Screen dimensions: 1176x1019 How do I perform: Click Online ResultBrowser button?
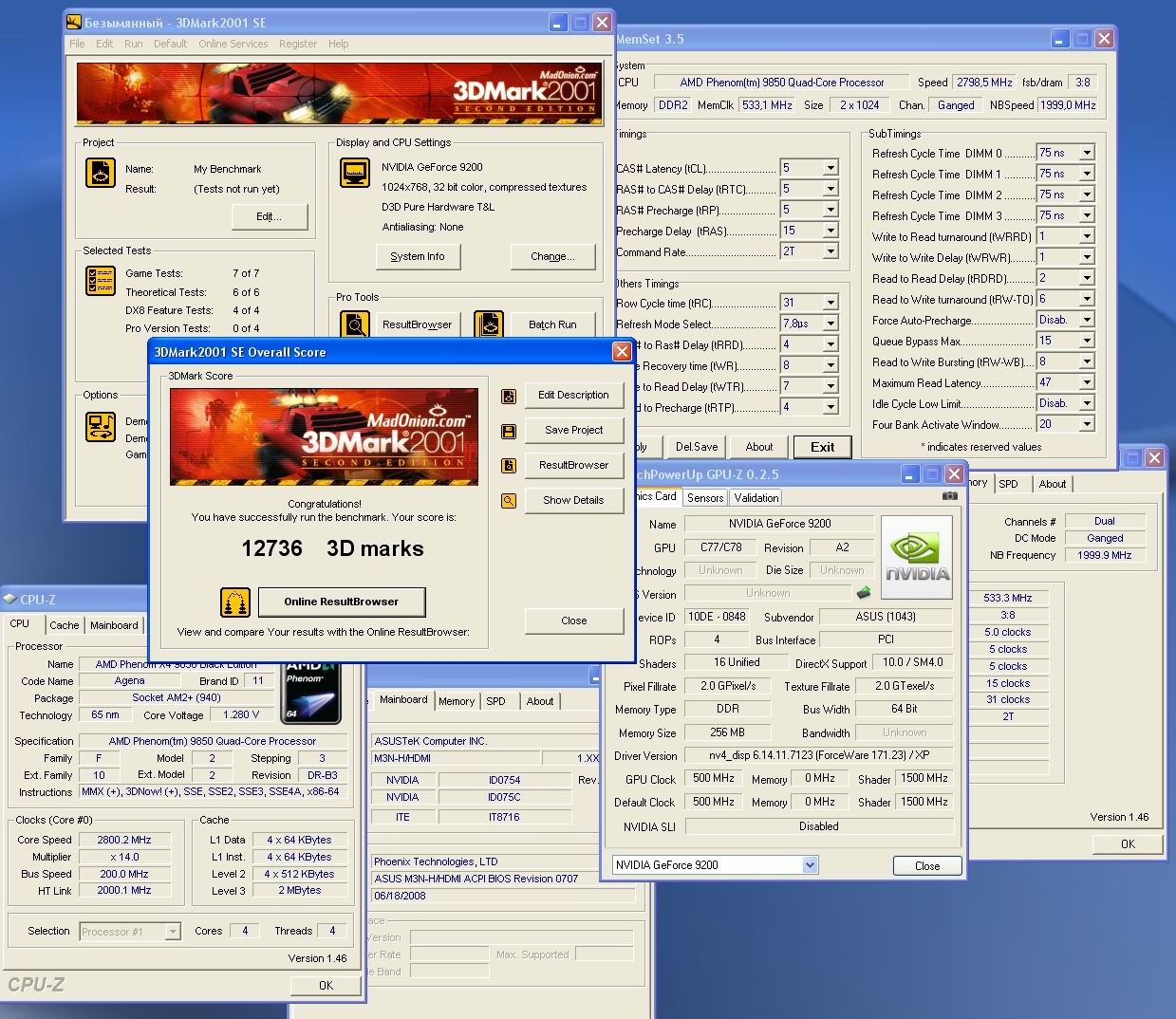[341, 602]
